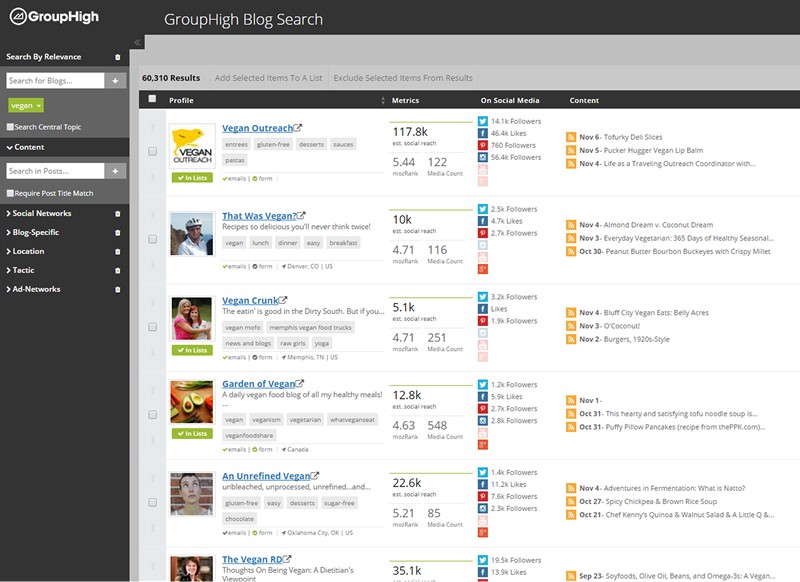Clear Ad-Networks filter trash icon

point(118,289)
